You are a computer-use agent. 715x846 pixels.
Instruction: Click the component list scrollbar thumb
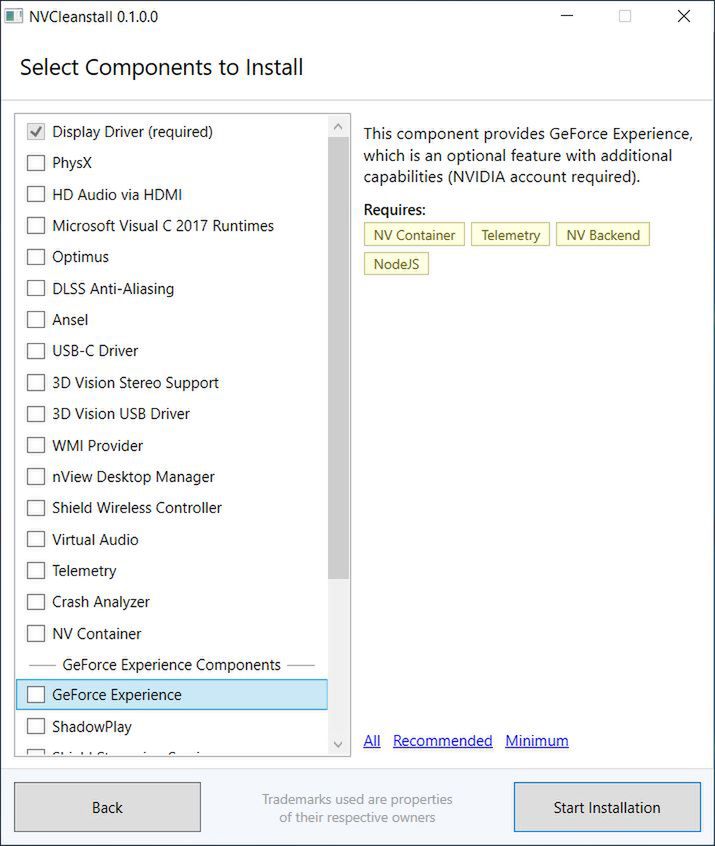click(x=338, y=357)
